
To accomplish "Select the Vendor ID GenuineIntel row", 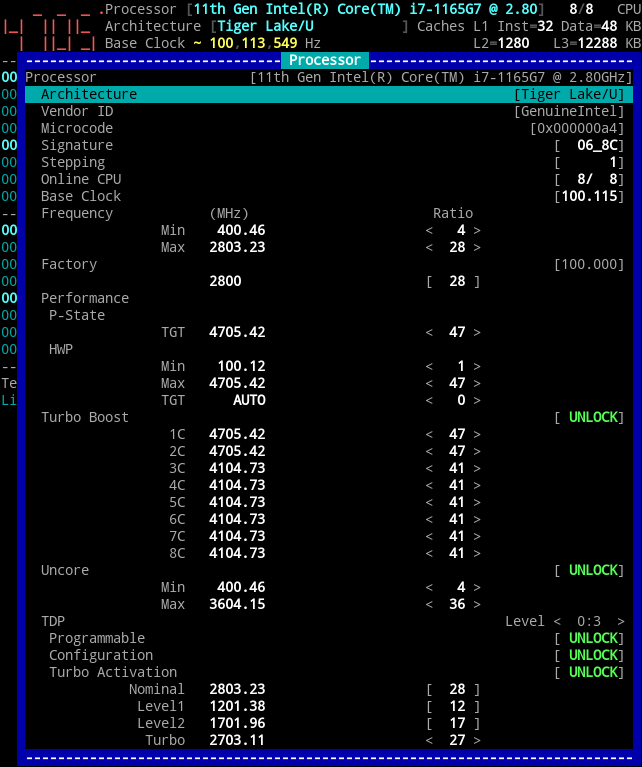I will pos(329,111).
